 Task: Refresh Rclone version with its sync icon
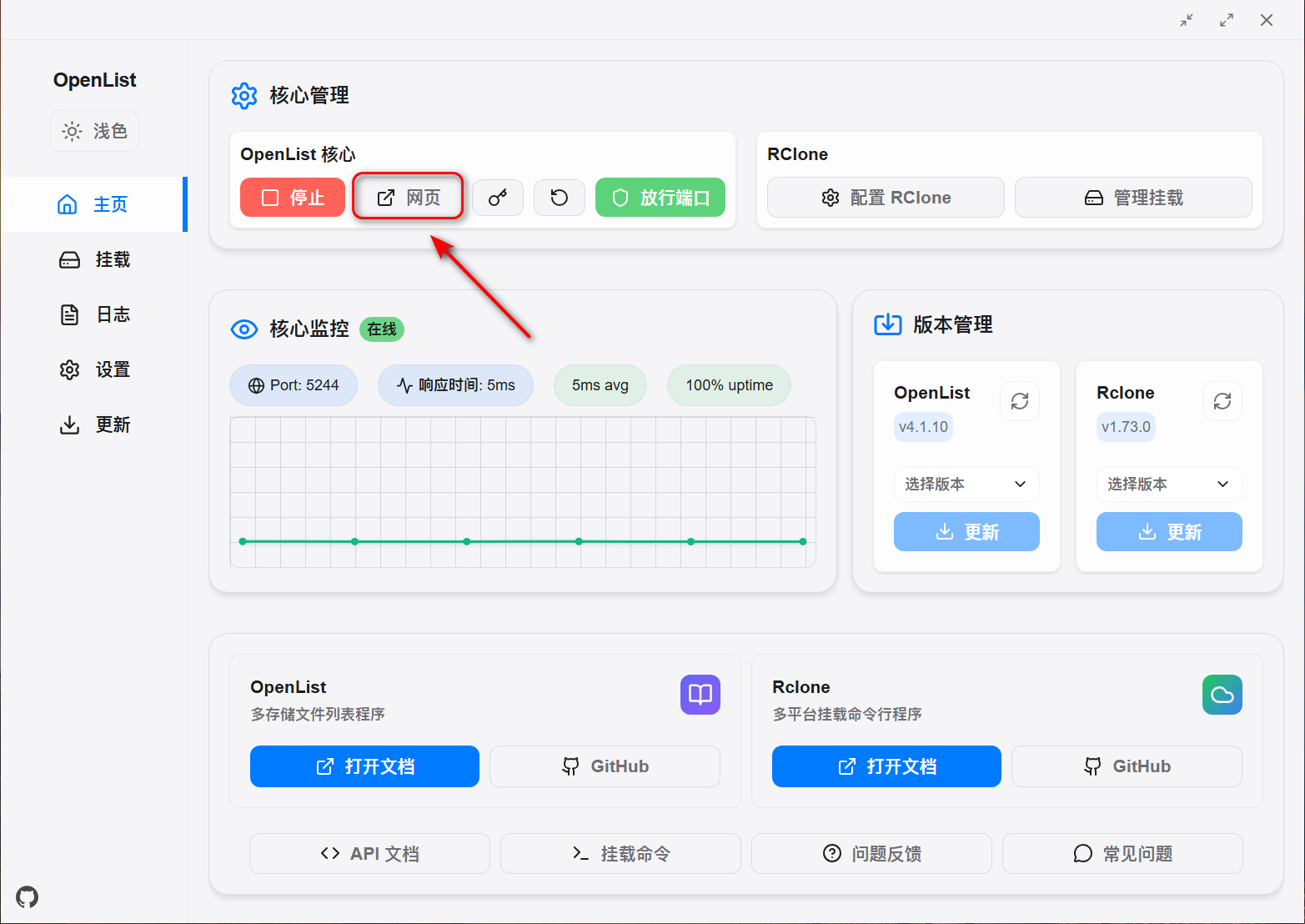(x=1222, y=401)
